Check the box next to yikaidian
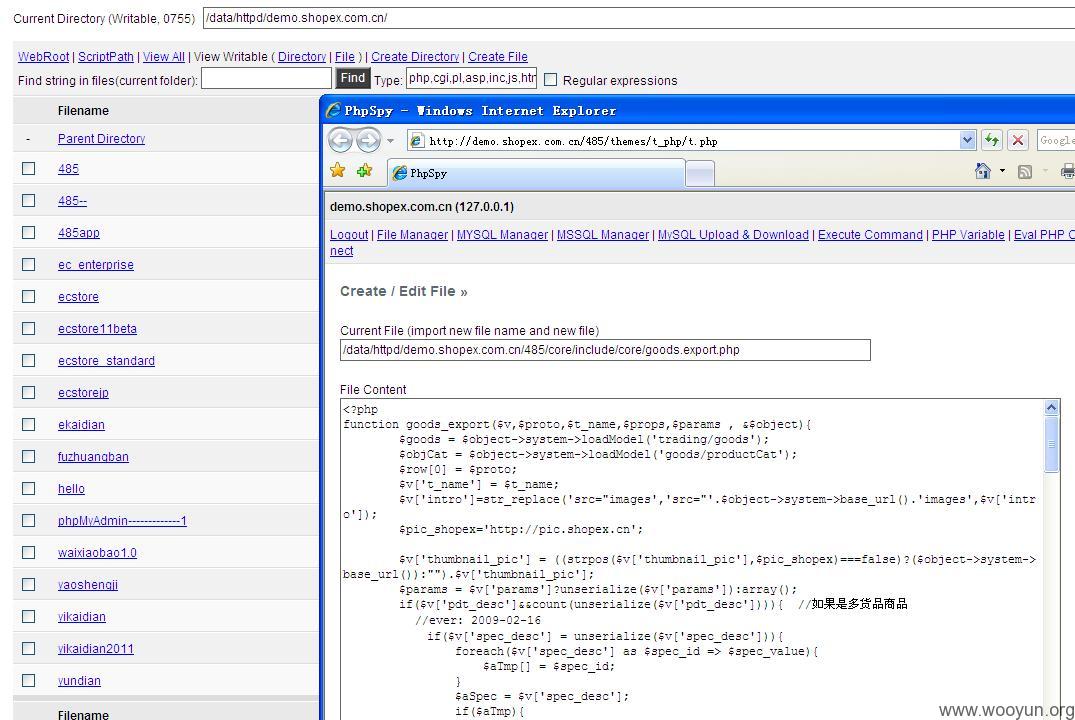The image size is (1075, 720). (x=29, y=616)
